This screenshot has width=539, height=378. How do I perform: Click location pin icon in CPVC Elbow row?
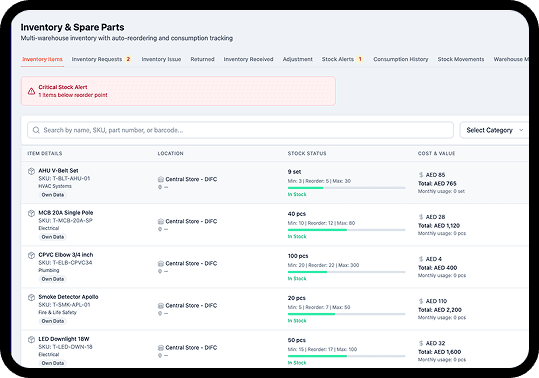pos(160,271)
